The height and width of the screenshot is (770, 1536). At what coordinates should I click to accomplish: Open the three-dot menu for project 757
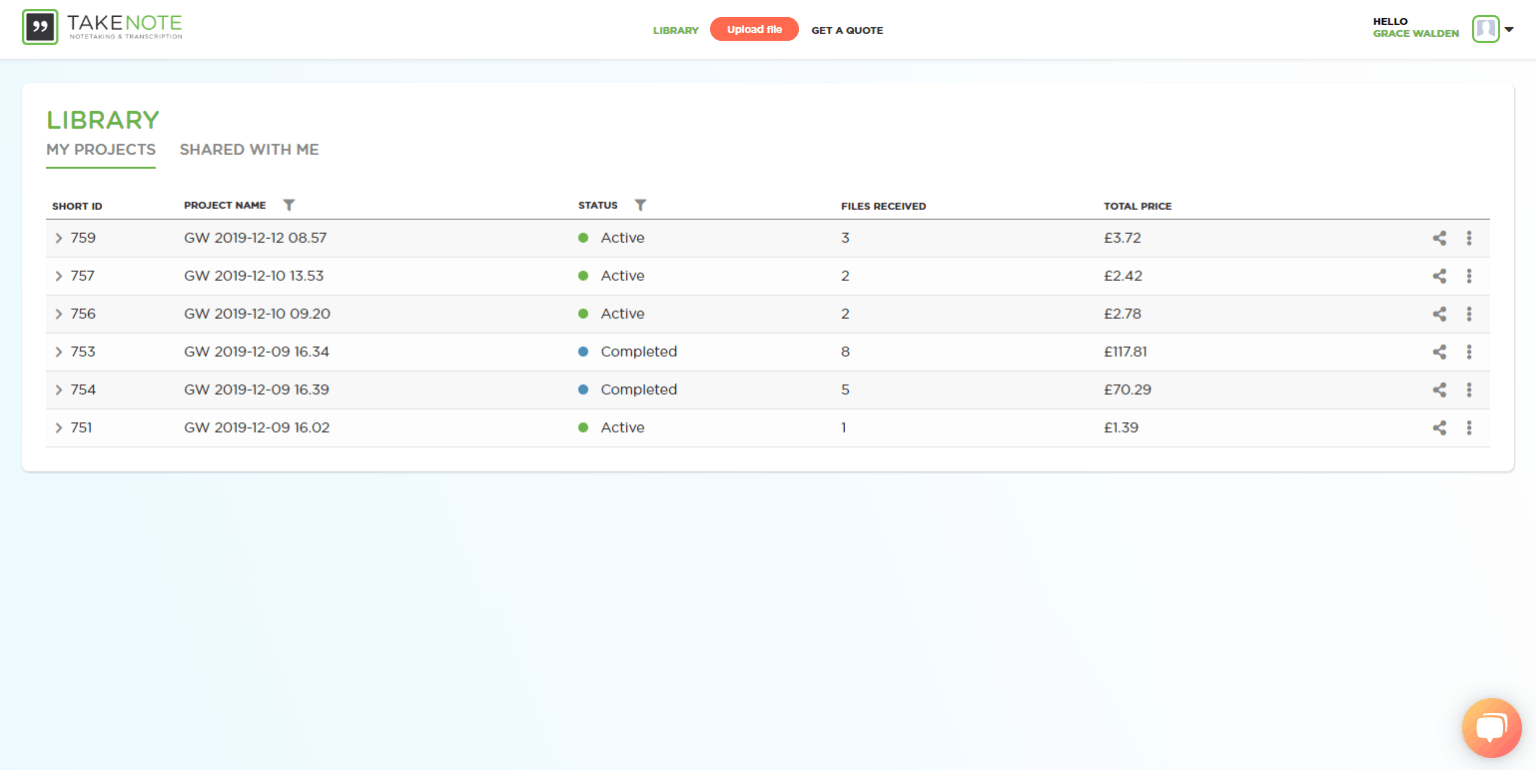pos(1469,276)
